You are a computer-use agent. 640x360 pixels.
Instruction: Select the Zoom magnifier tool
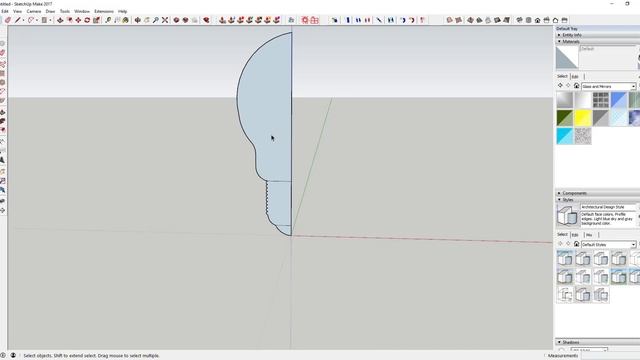coord(156,20)
